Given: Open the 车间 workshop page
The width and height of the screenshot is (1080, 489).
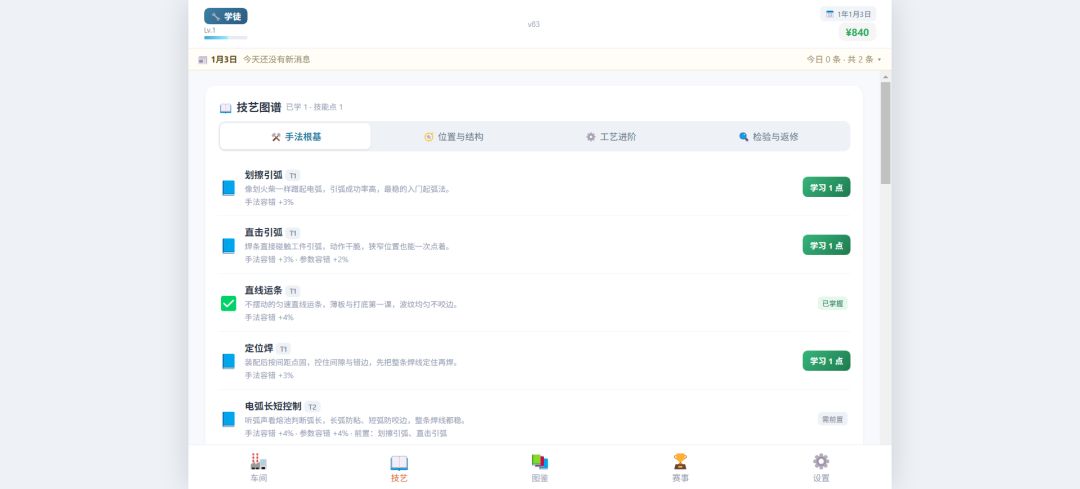Looking at the screenshot, I should coord(258,468).
